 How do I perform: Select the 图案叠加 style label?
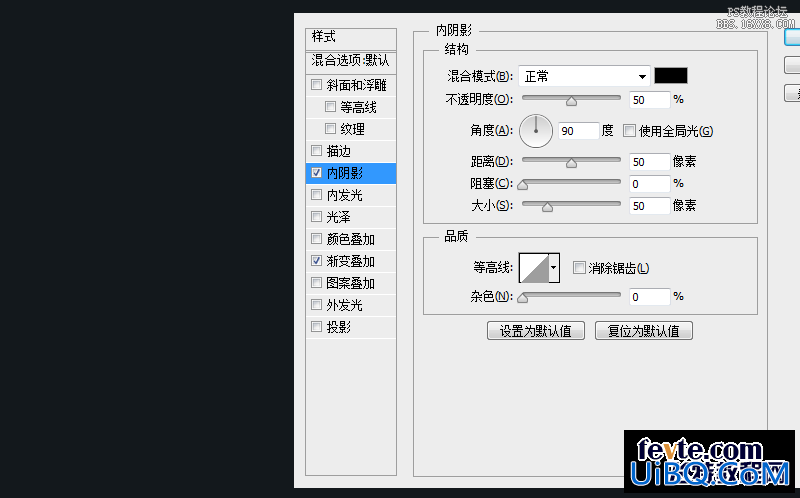pos(351,283)
